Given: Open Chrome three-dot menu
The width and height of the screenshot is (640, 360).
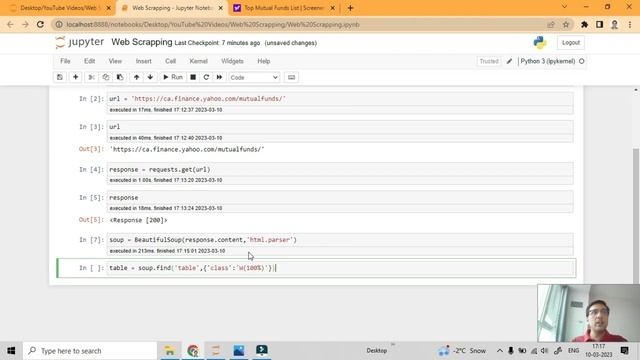Looking at the screenshot, I should click(x=630, y=24).
